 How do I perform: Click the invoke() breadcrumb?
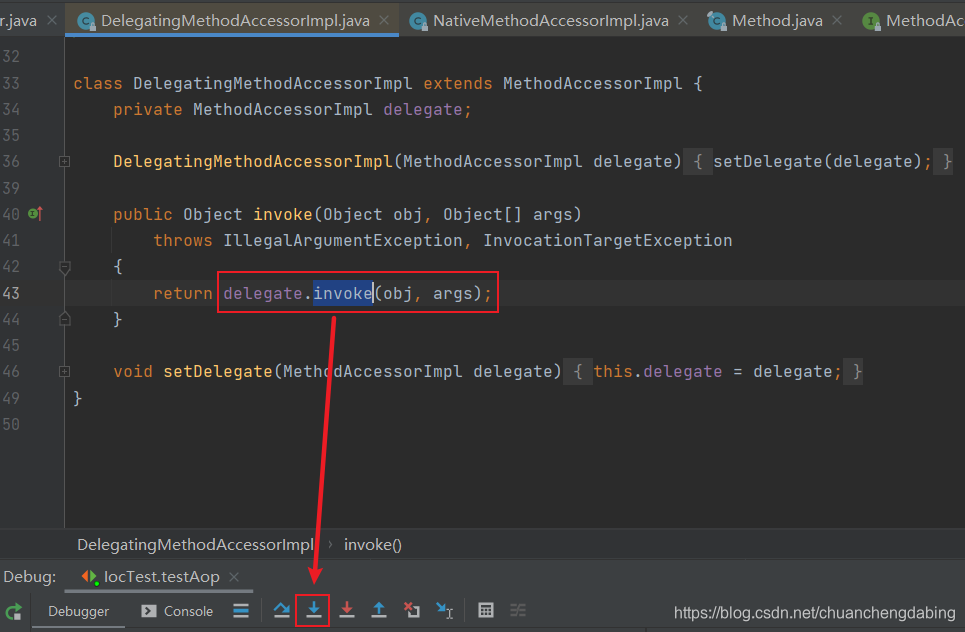click(373, 545)
